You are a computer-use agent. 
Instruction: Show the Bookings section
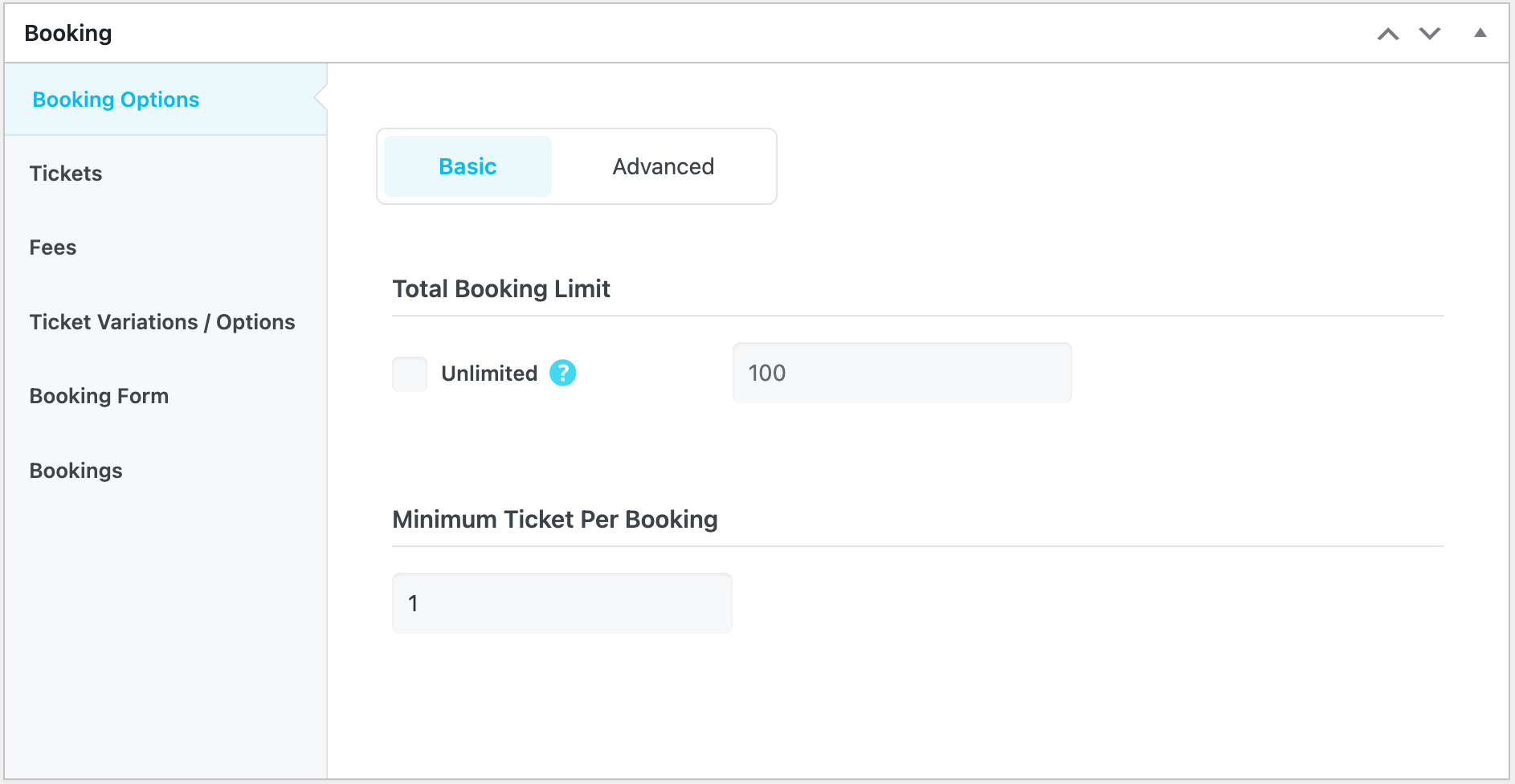pos(76,471)
